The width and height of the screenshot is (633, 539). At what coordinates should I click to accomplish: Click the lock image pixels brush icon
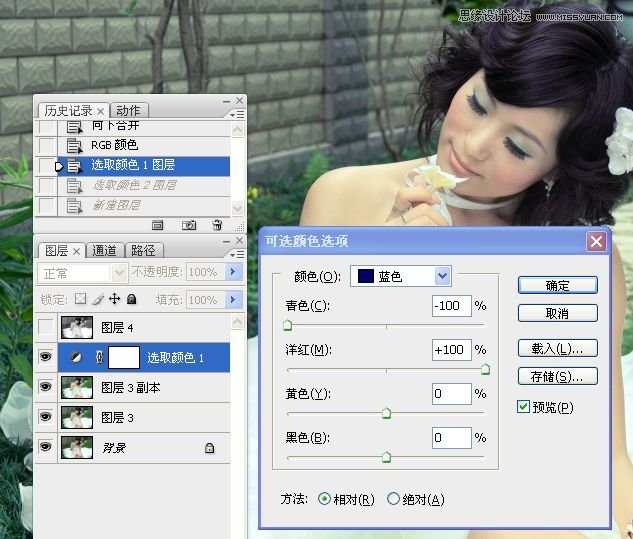pos(98,299)
